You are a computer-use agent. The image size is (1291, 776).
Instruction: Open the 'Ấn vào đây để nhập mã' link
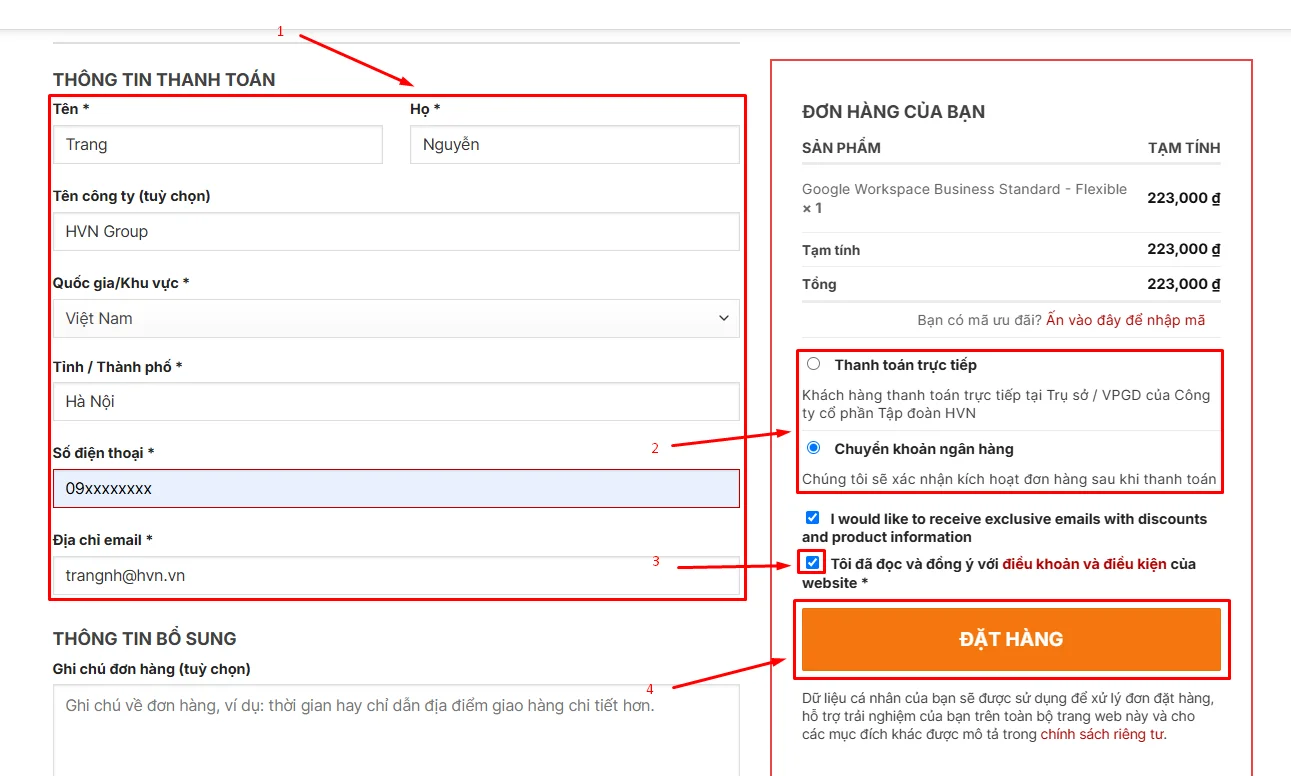pos(1125,320)
